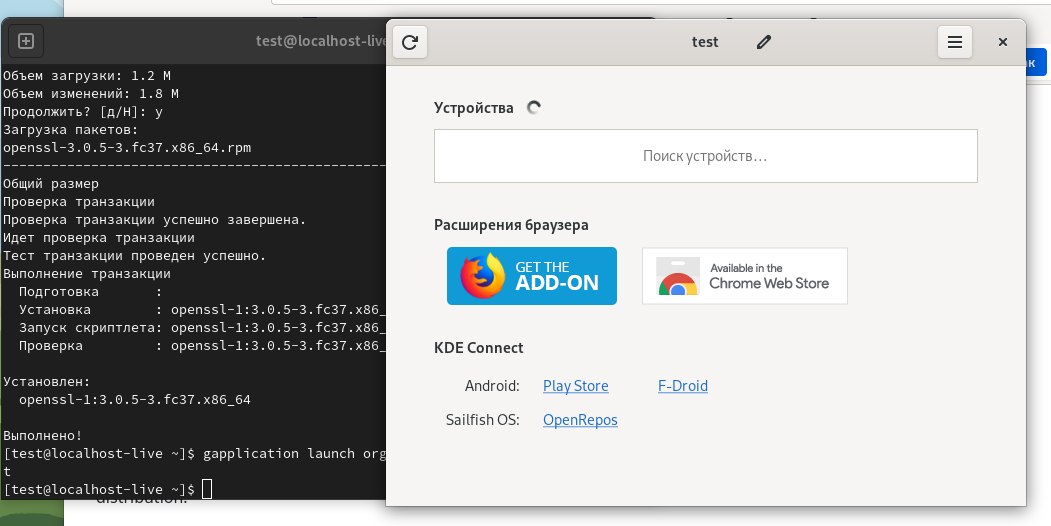Image resolution: width=1051 pixels, height=526 pixels.
Task: Focus the terminal command prompt cursor
Action: coord(207,488)
